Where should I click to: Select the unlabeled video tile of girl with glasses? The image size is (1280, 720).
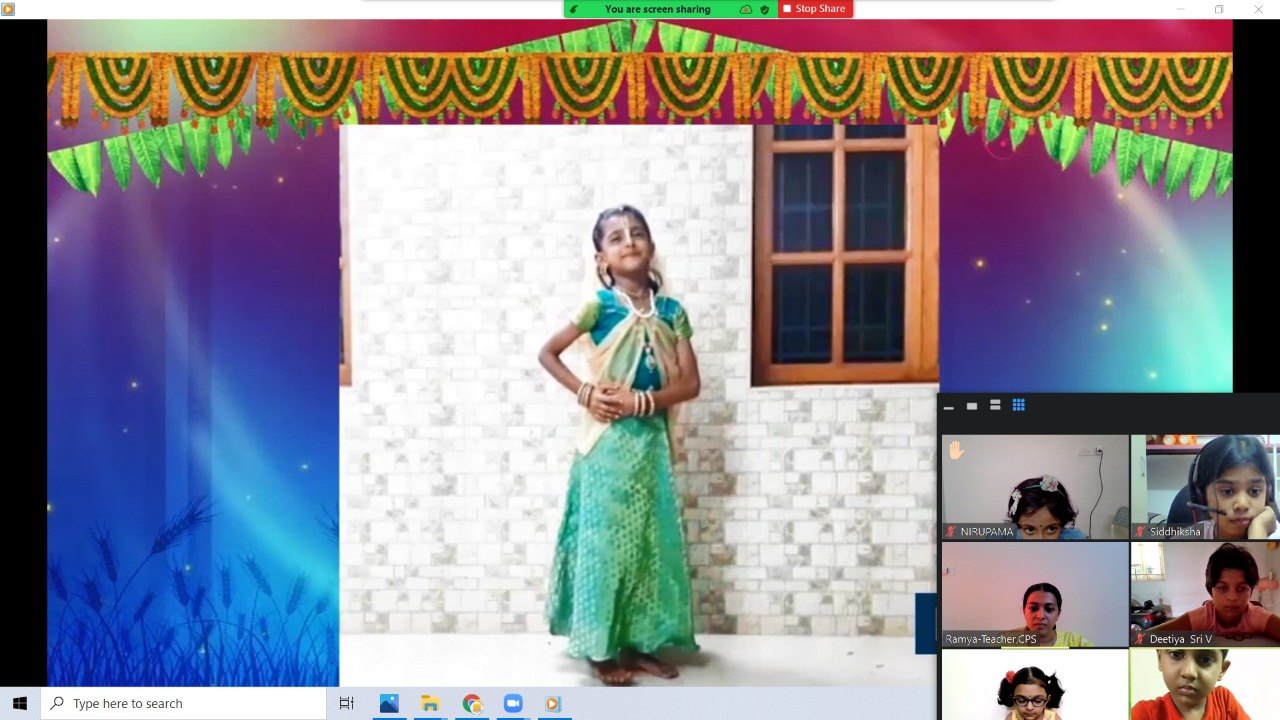1035,685
